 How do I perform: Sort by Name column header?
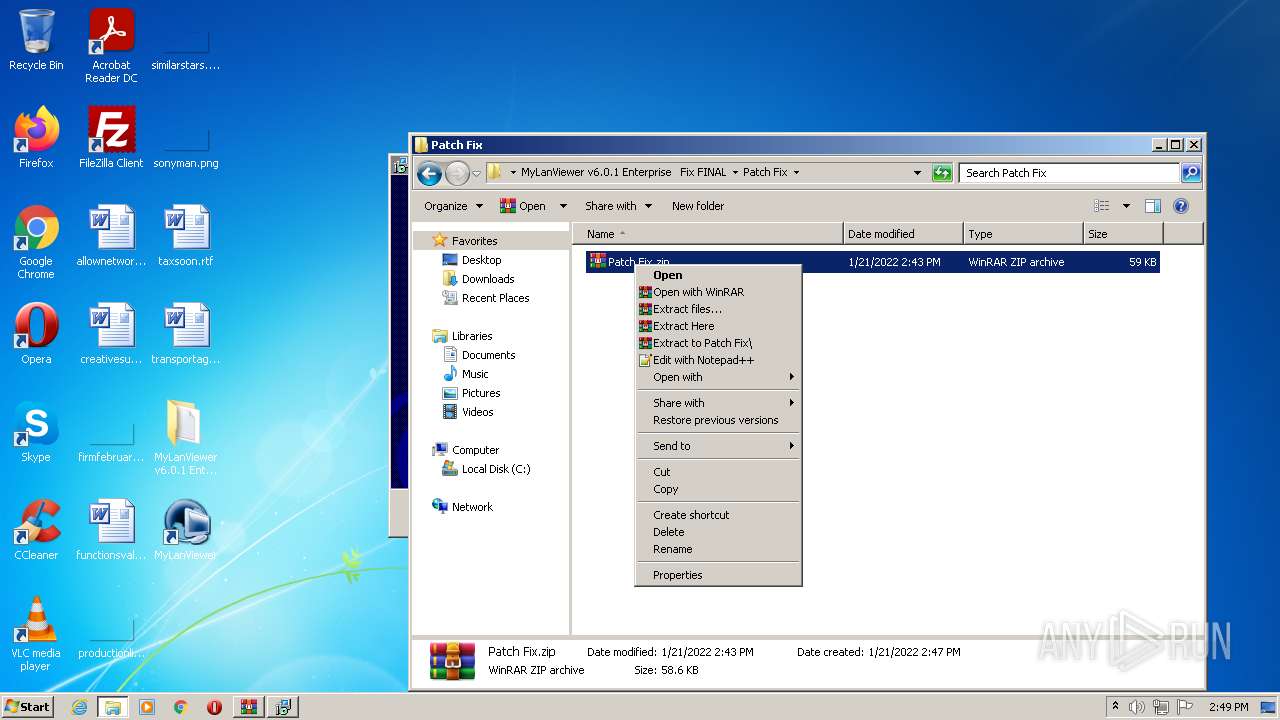pos(708,234)
